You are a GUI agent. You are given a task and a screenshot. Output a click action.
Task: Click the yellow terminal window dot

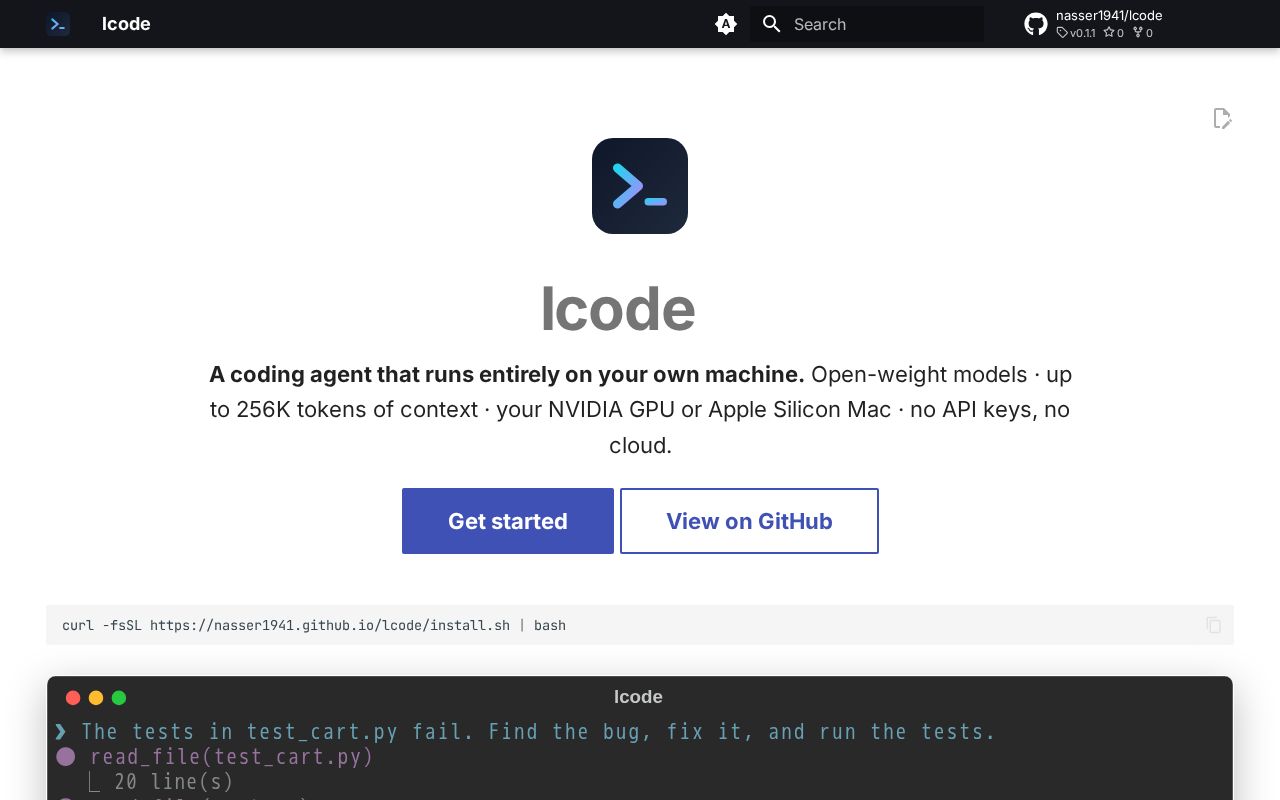[96, 698]
